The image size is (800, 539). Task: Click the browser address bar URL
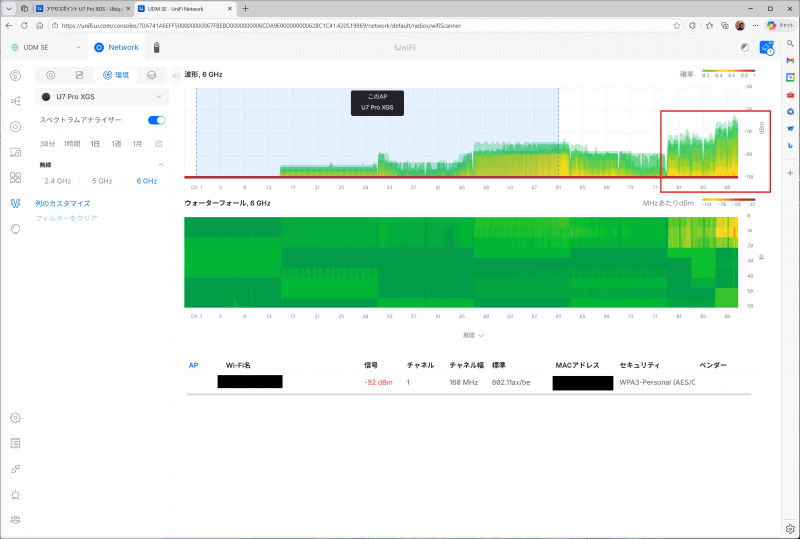point(261,26)
